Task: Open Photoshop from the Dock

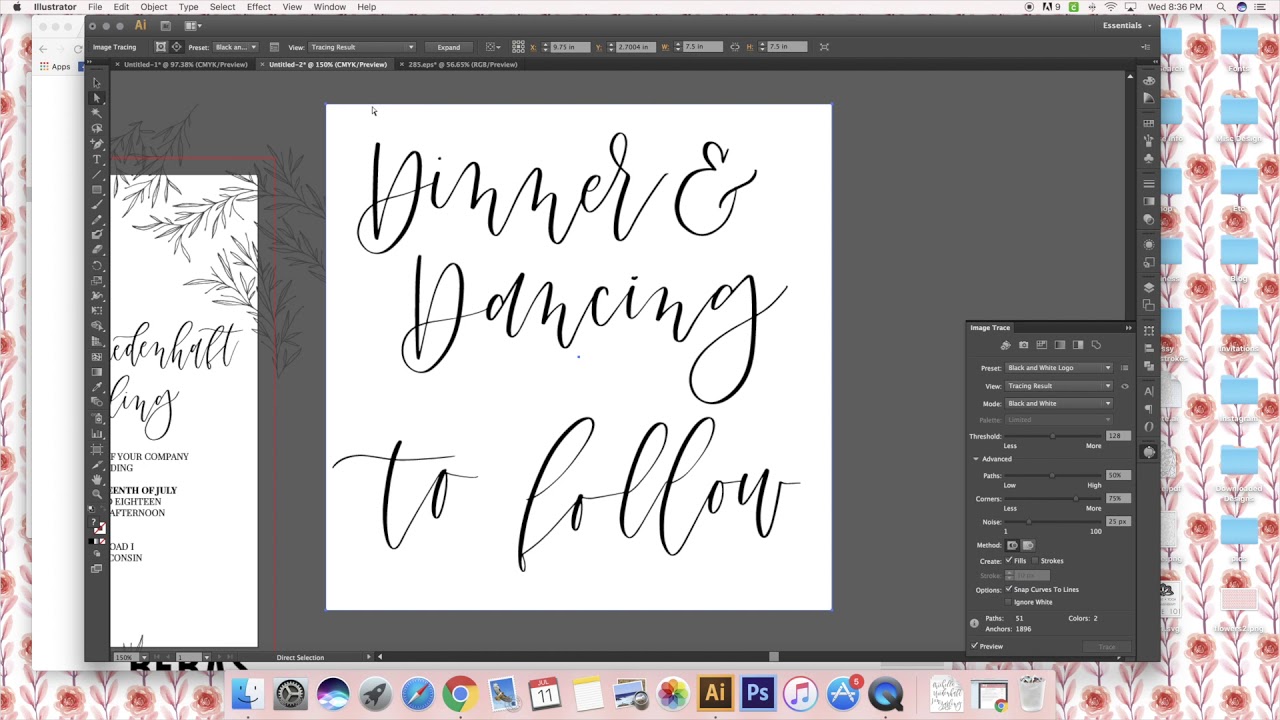Action: tap(757, 693)
